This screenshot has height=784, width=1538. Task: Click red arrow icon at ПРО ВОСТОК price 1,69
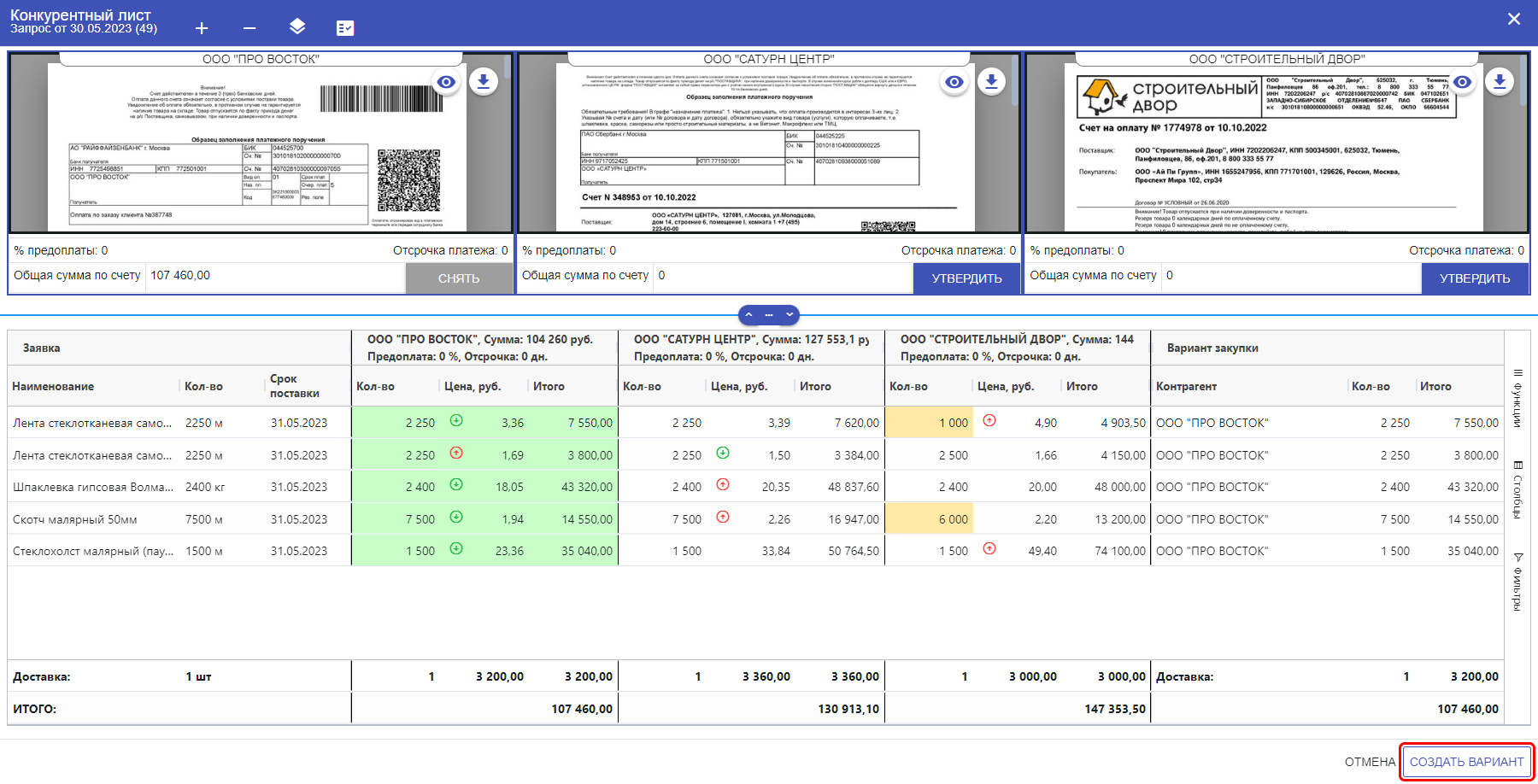pyautogui.click(x=456, y=453)
